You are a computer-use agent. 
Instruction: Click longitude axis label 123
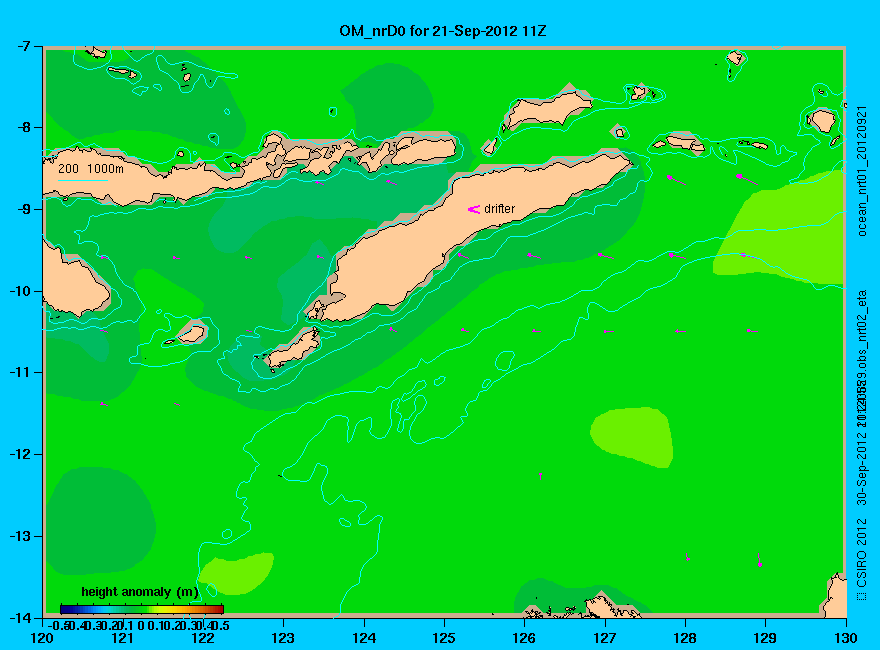click(283, 638)
